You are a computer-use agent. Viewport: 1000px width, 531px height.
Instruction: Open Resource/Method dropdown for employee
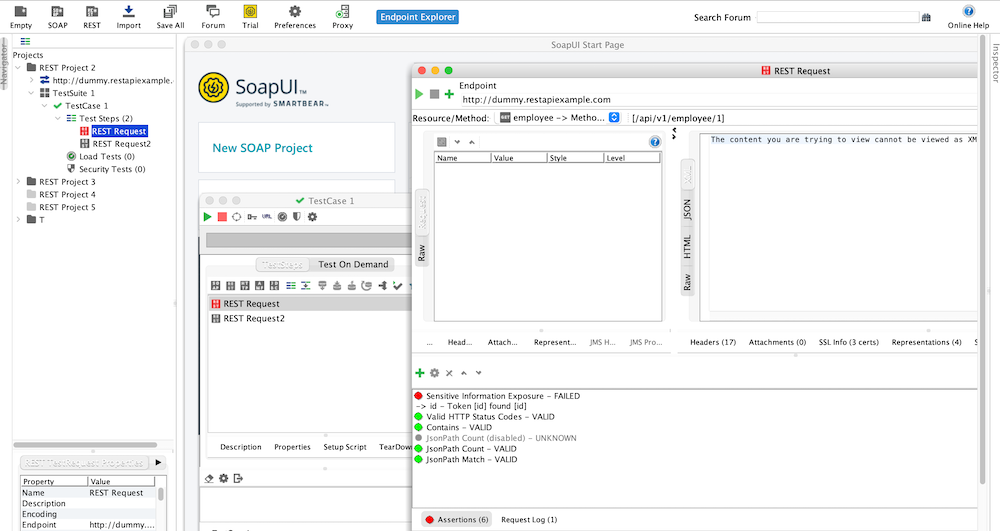click(614, 117)
